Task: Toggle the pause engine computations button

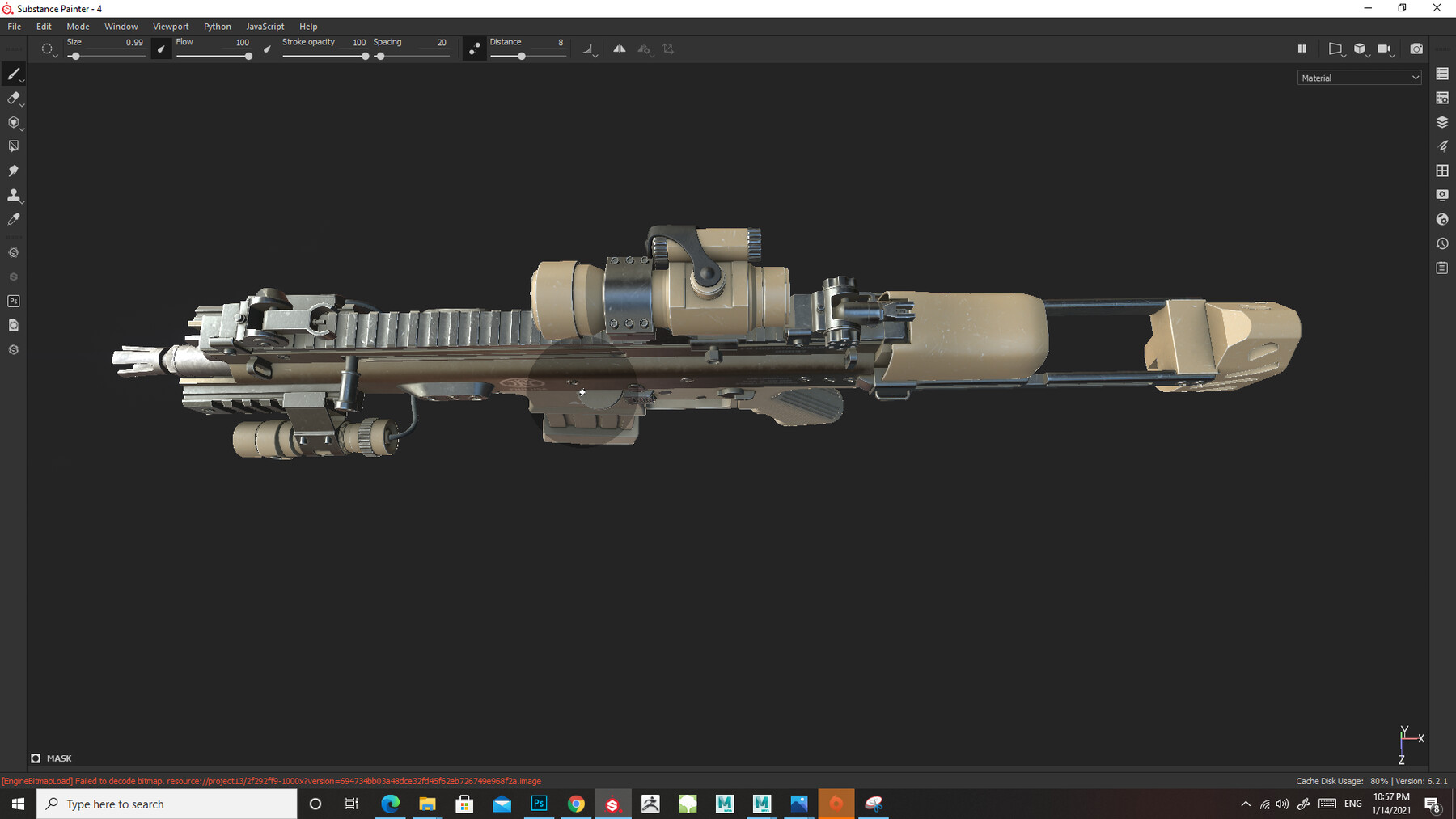Action: tap(1302, 49)
